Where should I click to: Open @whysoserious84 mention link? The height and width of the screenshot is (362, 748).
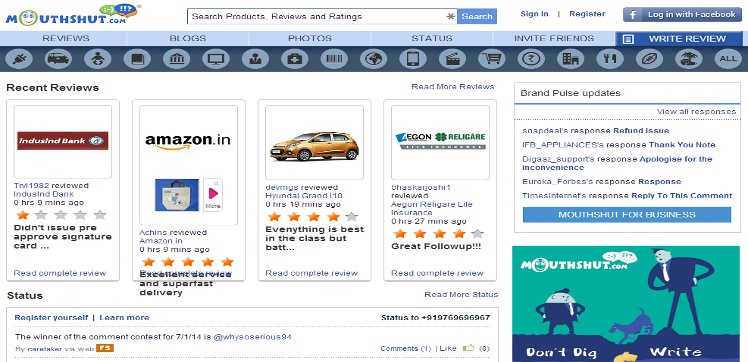(252, 337)
